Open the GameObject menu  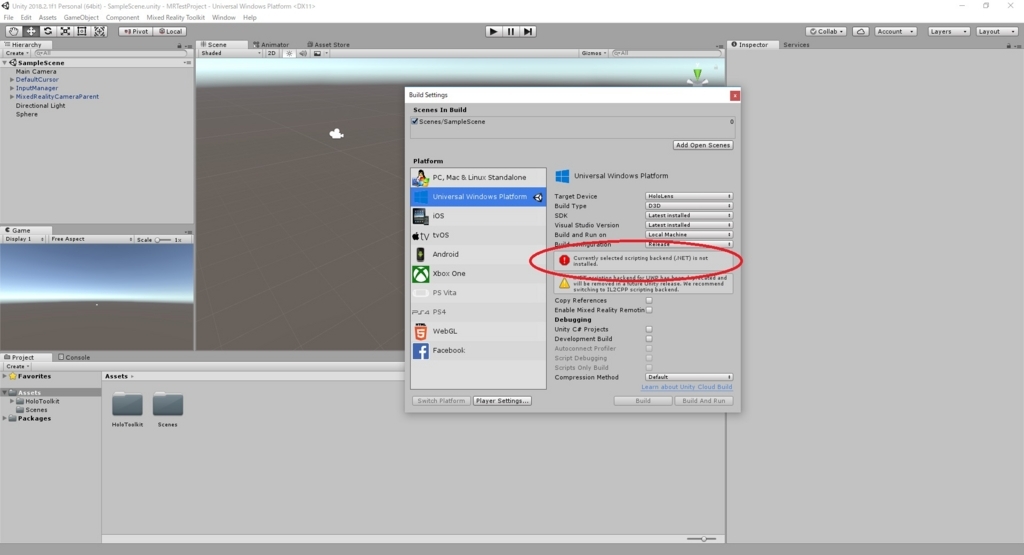click(x=81, y=18)
